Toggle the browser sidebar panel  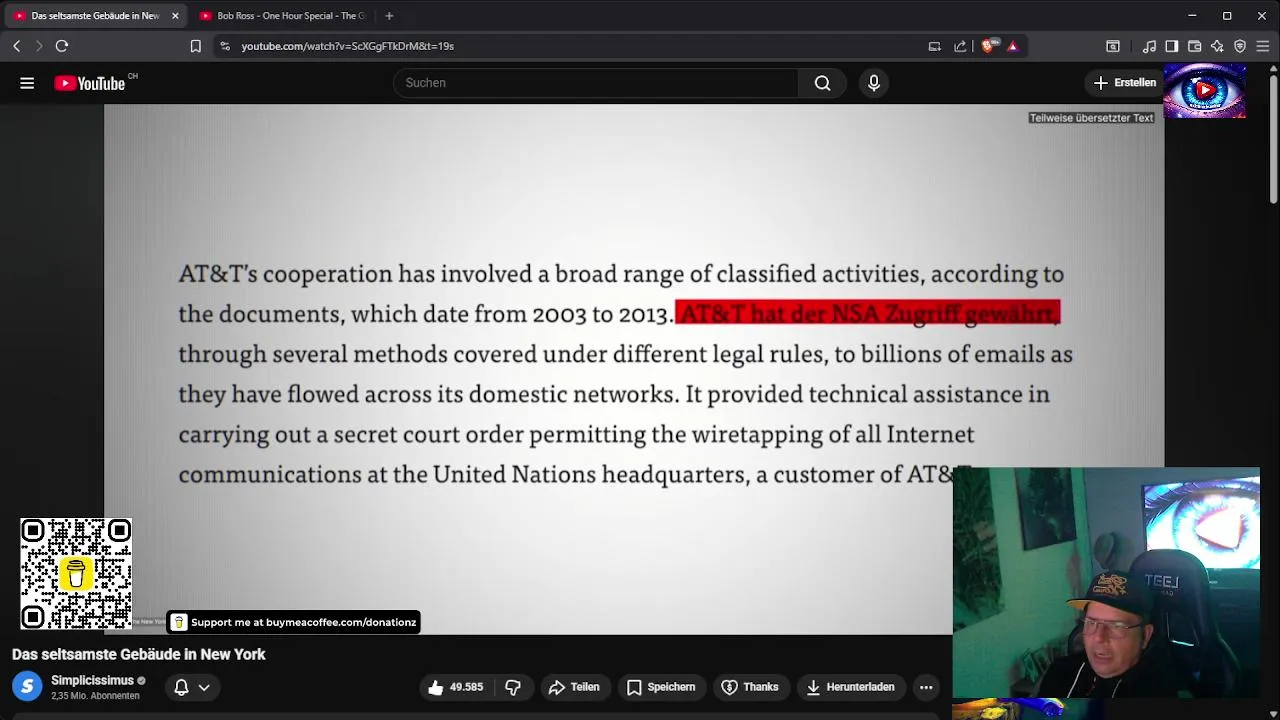pos(1172,46)
